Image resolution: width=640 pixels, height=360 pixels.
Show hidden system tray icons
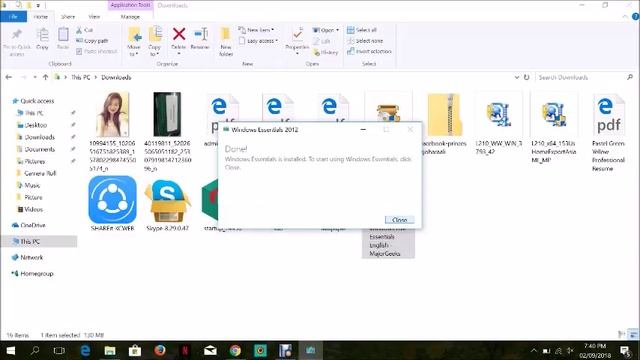pos(533,351)
